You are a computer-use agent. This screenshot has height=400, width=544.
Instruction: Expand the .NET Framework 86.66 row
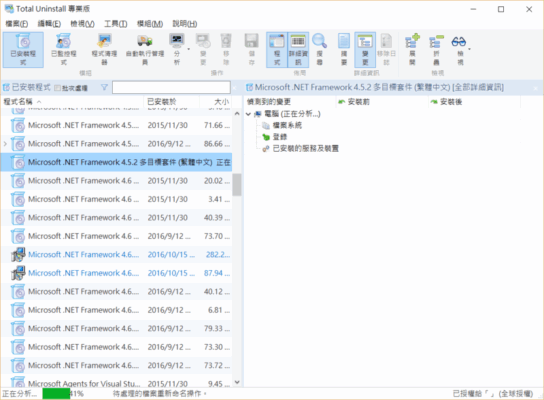coord(5,144)
